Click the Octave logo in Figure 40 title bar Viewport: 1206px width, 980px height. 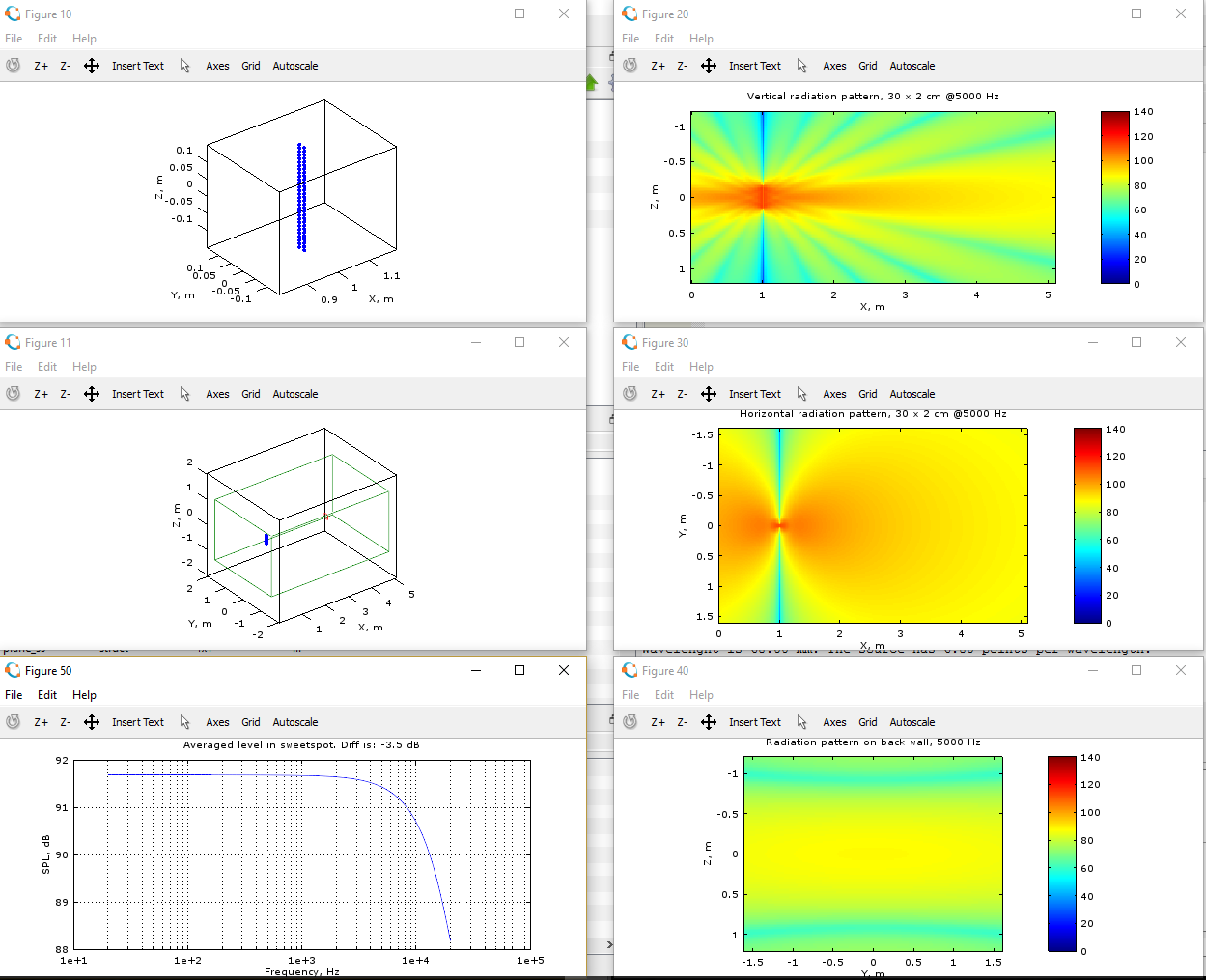click(x=630, y=671)
